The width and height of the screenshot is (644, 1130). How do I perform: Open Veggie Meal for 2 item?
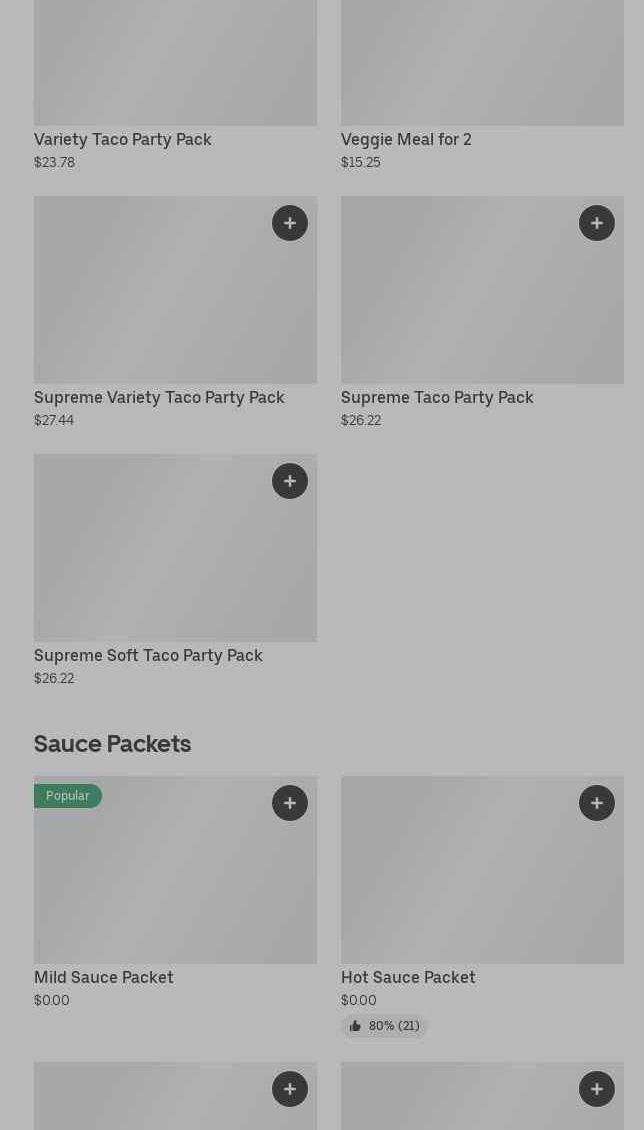click(406, 139)
